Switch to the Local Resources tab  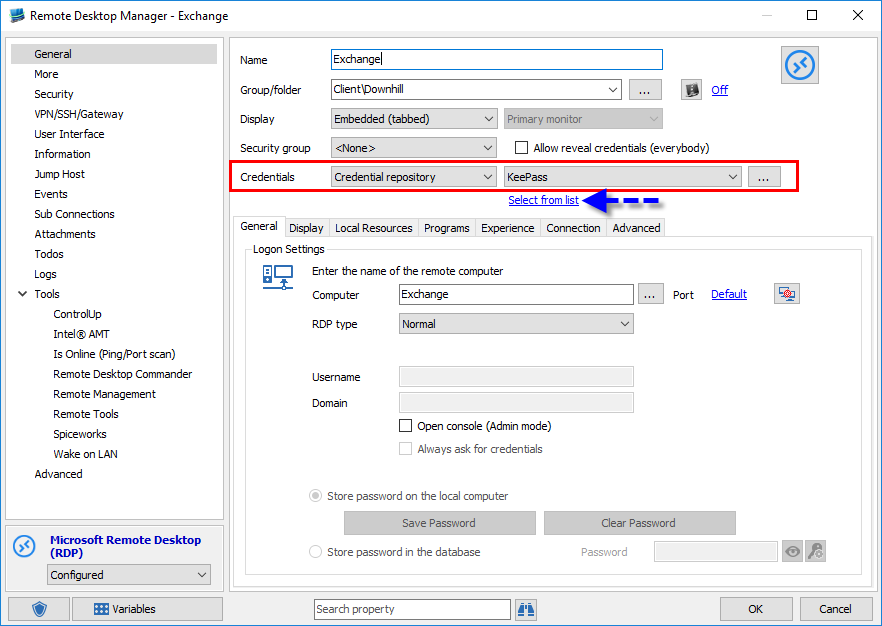click(373, 228)
